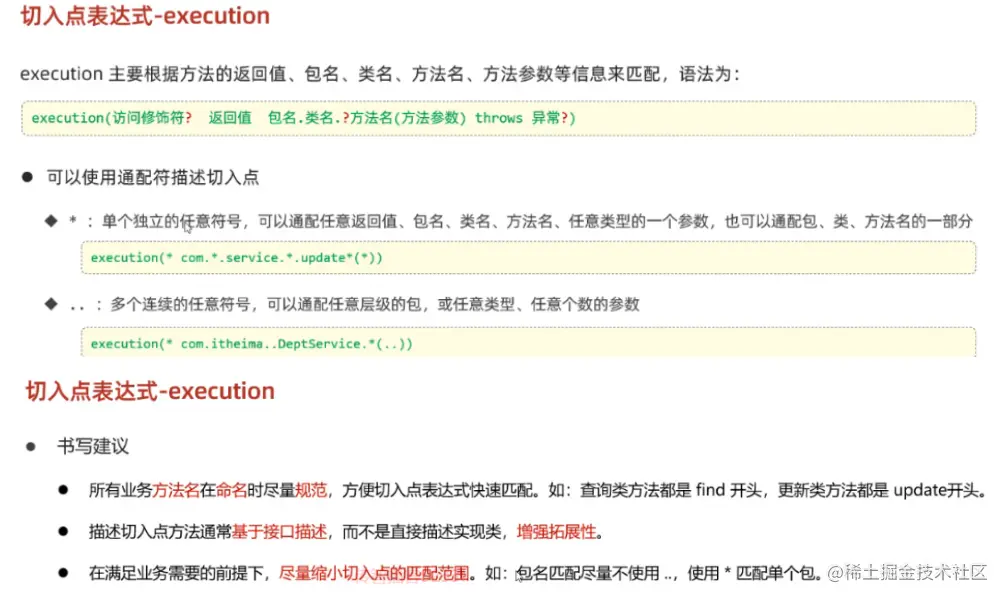Image resolution: width=1006 pixels, height=601 pixels.
Task: Click the red phrase 增强拓展性
Action: click(556, 532)
